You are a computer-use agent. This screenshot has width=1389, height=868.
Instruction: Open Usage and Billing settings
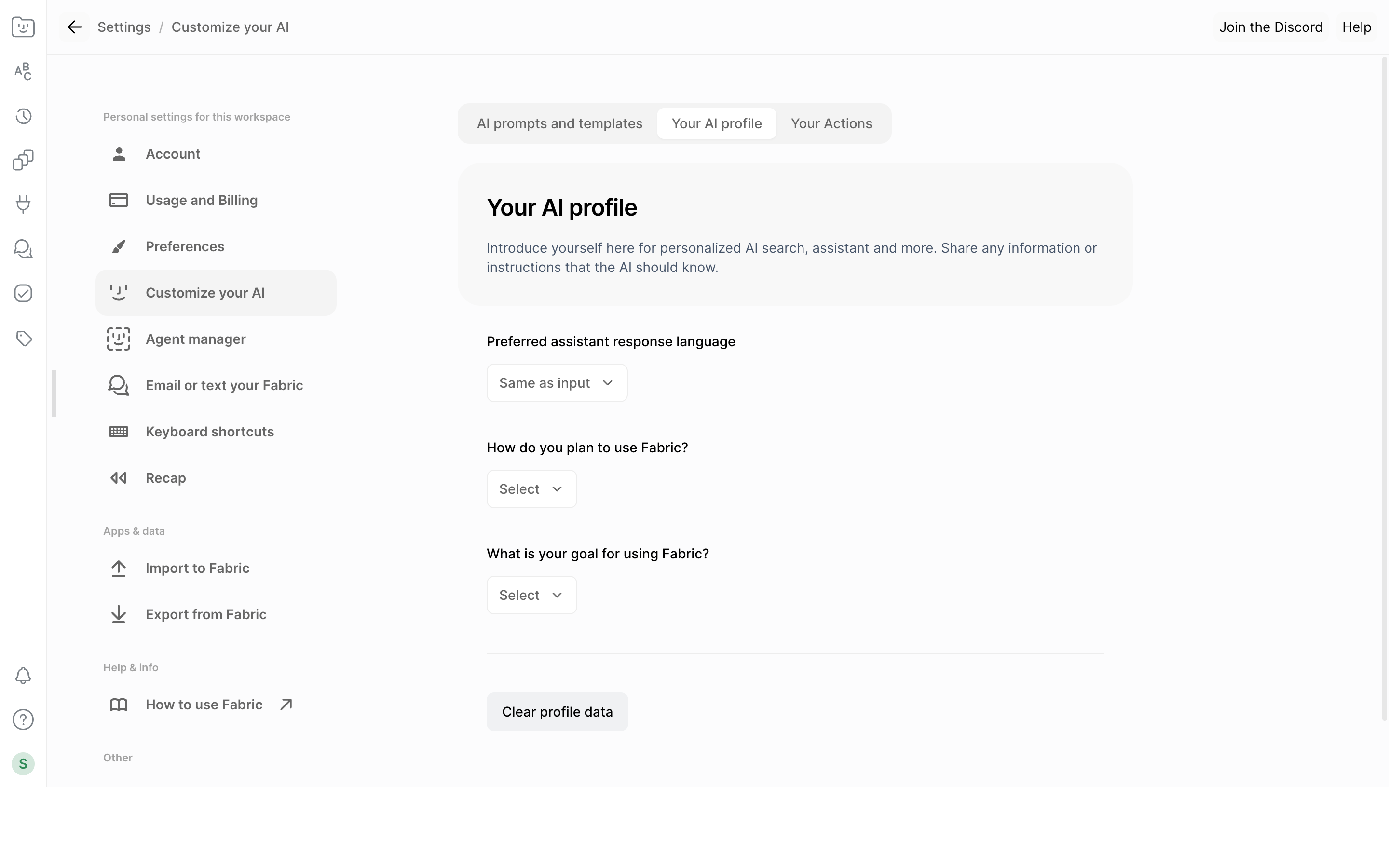tap(216, 200)
